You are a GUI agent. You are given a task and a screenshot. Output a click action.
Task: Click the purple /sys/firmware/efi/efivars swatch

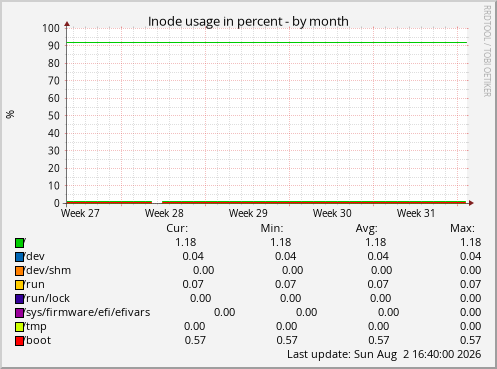(x=19, y=313)
